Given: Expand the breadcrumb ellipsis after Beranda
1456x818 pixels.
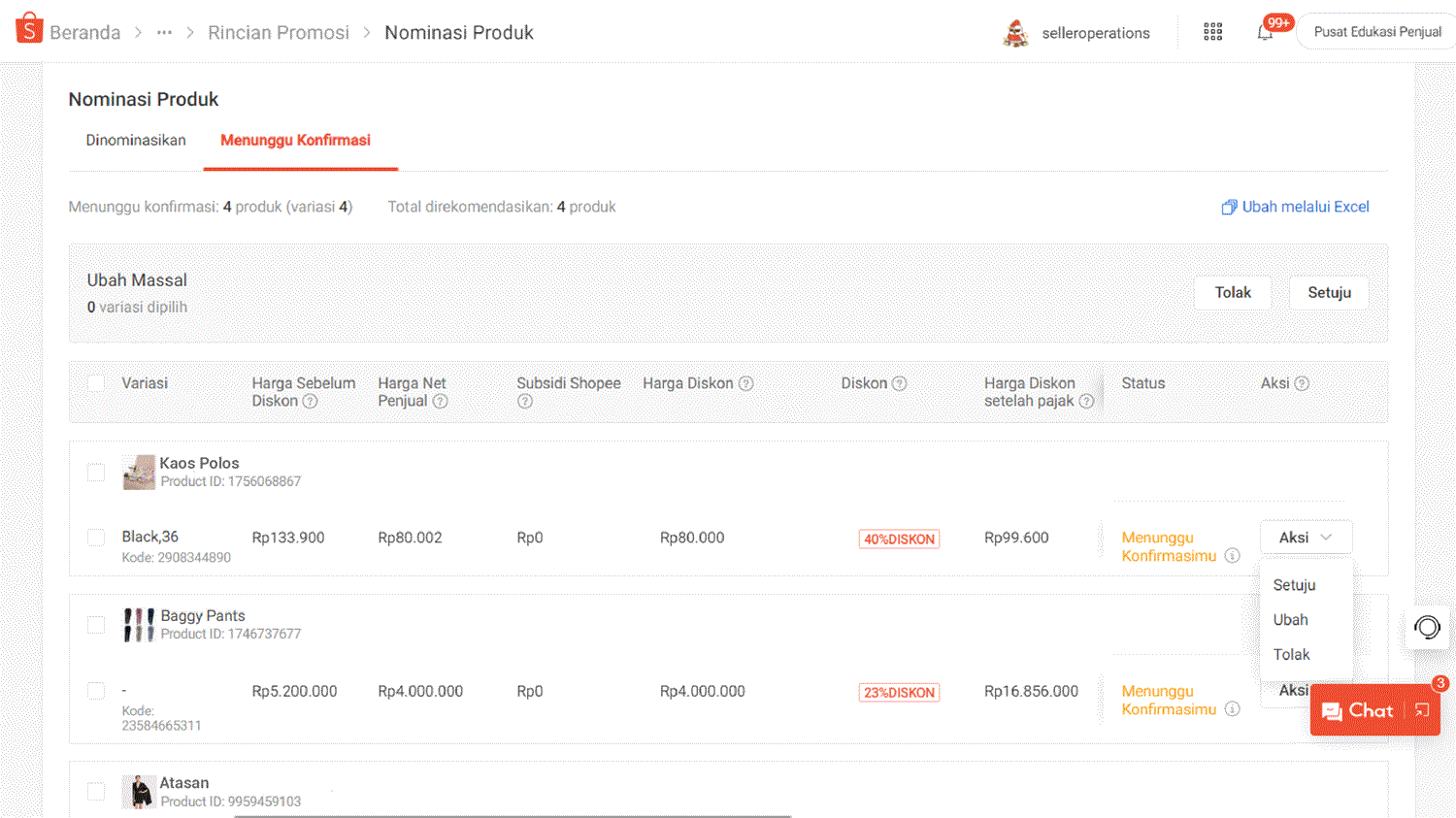Looking at the screenshot, I should coord(163,32).
